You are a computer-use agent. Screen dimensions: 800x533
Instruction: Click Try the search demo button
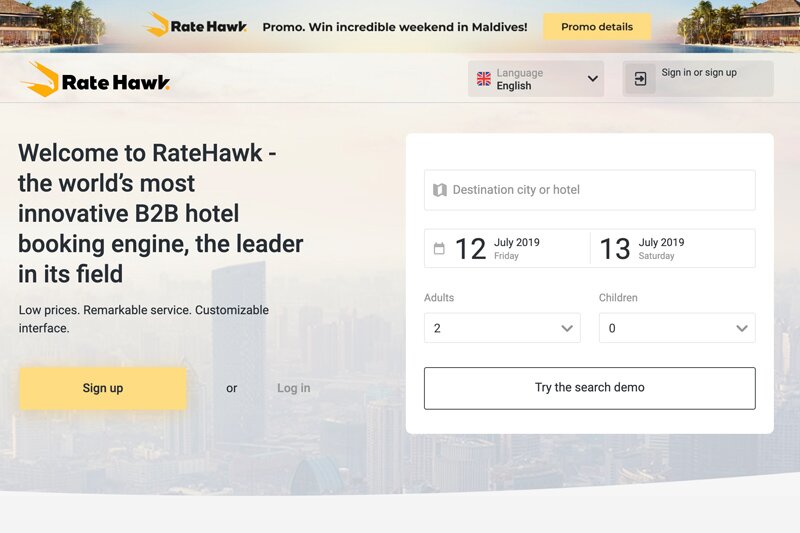590,388
